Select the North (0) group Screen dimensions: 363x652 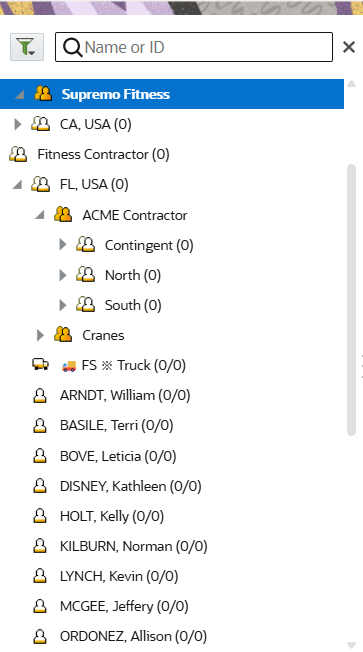point(133,275)
